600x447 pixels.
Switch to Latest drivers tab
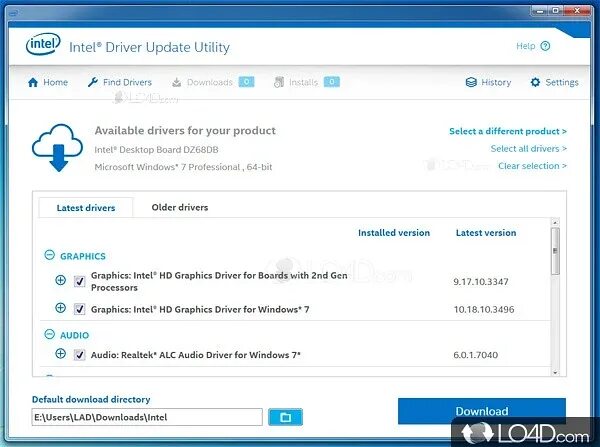[x=86, y=208]
